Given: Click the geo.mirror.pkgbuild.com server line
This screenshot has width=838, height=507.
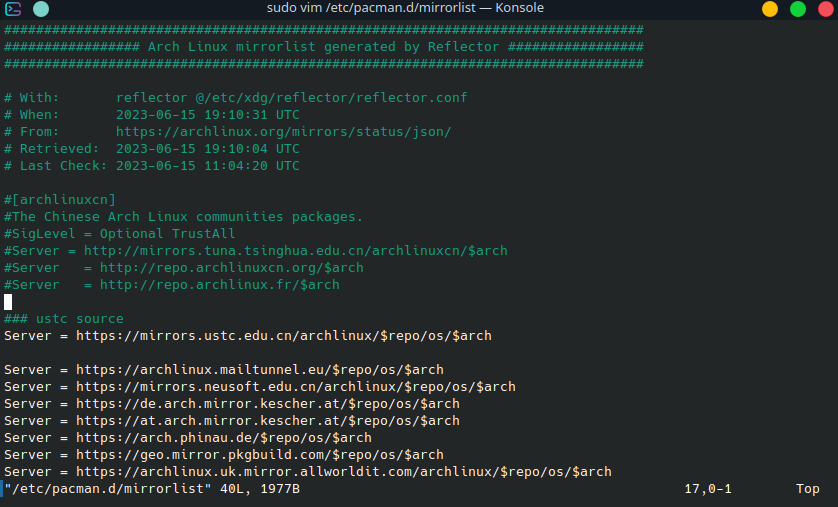Looking at the screenshot, I should (x=223, y=455).
